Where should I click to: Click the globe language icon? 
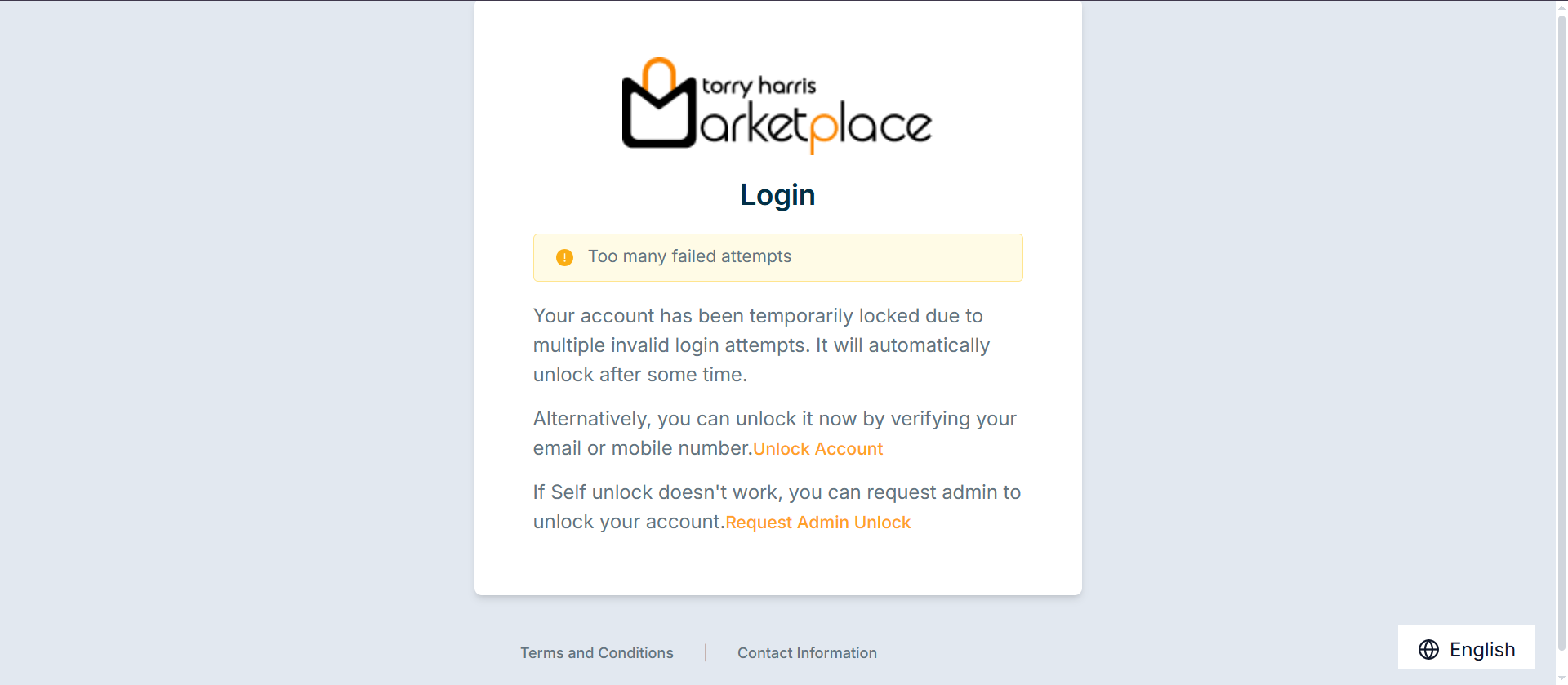pyautogui.click(x=1428, y=650)
